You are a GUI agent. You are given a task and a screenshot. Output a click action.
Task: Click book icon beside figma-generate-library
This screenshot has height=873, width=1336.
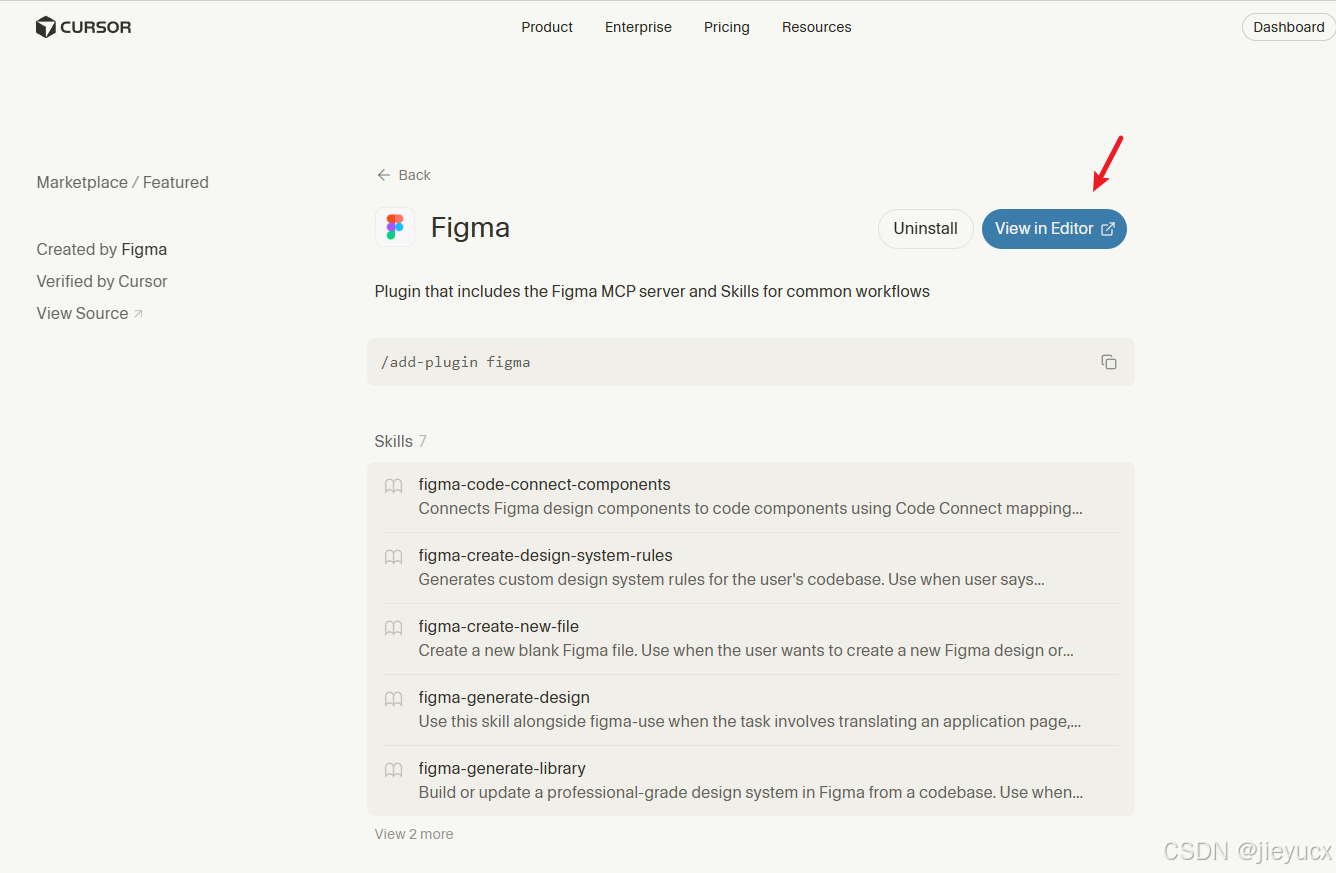pyautogui.click(x=394, y=770)
